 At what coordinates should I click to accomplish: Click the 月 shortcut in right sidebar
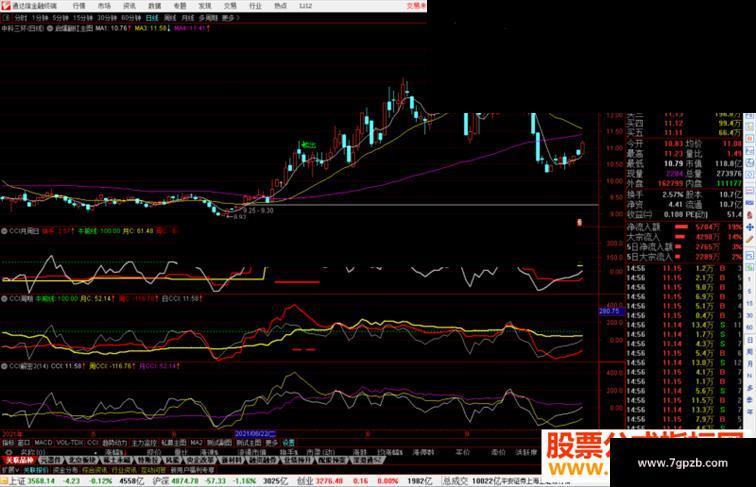click(750, 364)
